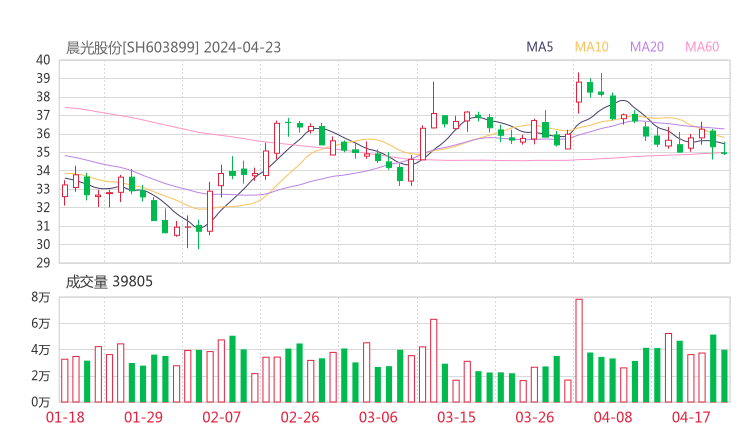Click the 40 price axis label
The image size is (740, 440).
click(x=43, y=60)
